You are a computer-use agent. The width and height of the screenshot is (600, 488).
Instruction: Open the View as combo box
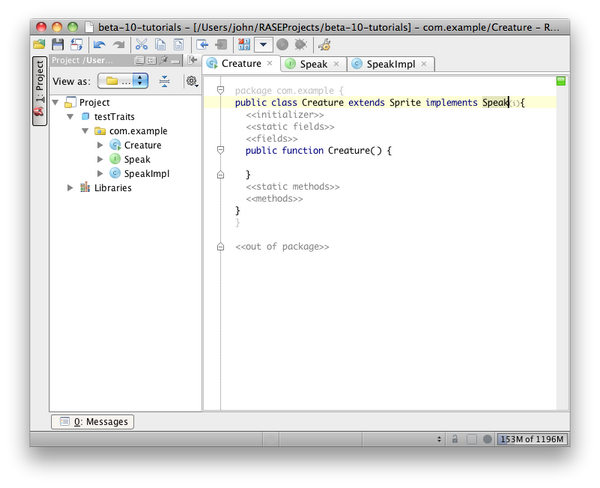click(123, 81)
